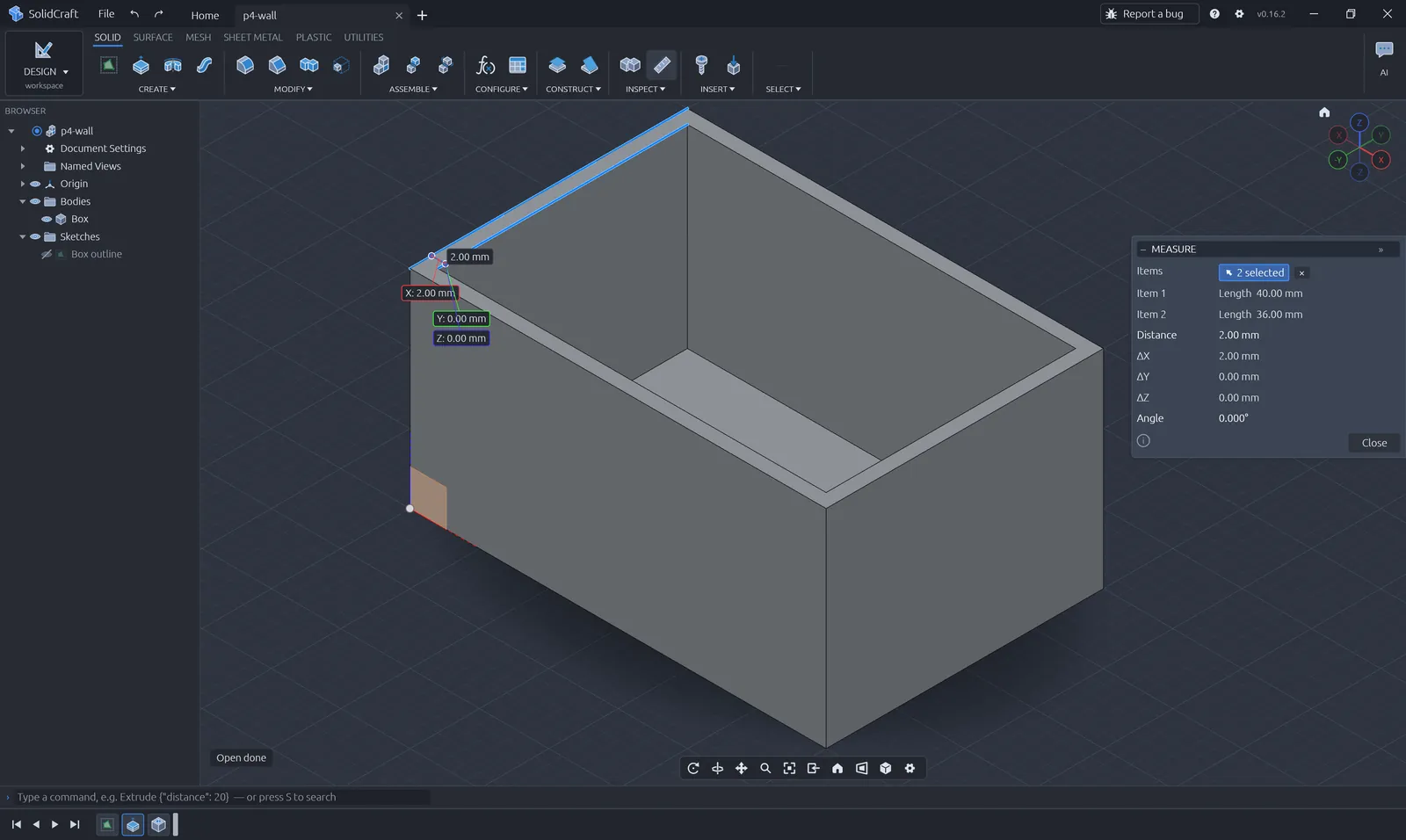
Task: Select the Fillet tool icon
Action: click(x=245, y=65)
